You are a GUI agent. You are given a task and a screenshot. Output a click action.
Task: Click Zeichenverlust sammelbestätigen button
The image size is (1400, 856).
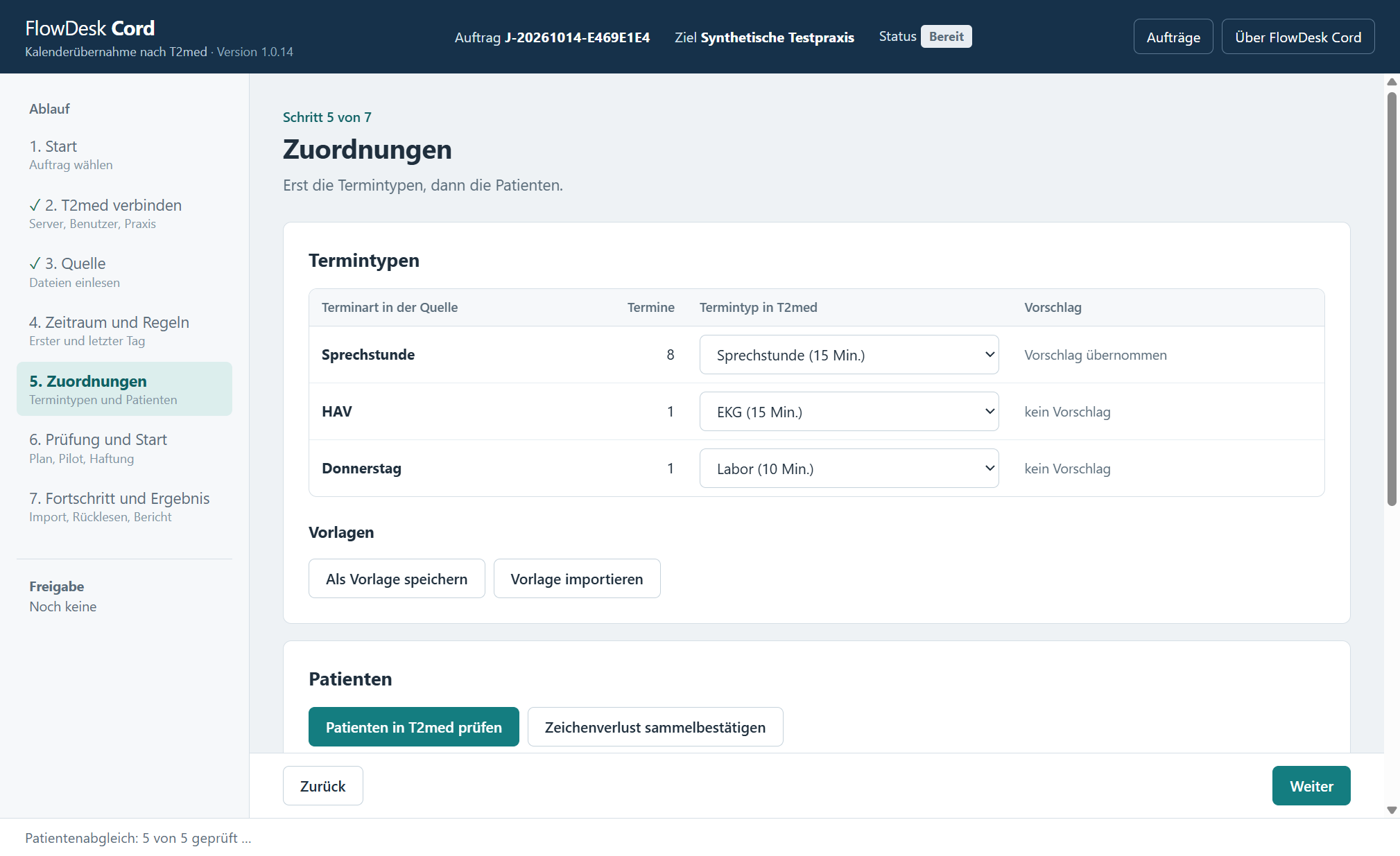coord(655,727)
